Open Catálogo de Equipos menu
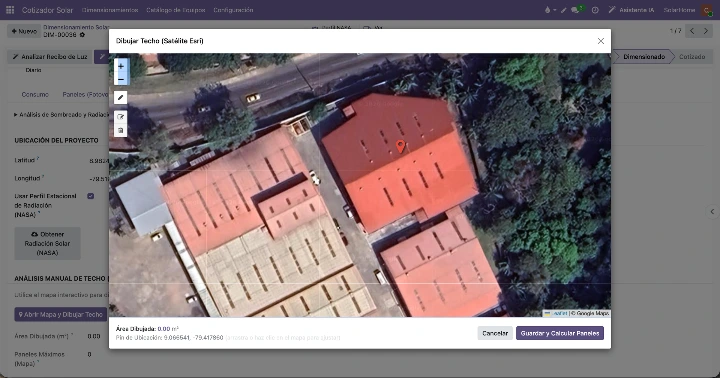 tap(175, 10)
